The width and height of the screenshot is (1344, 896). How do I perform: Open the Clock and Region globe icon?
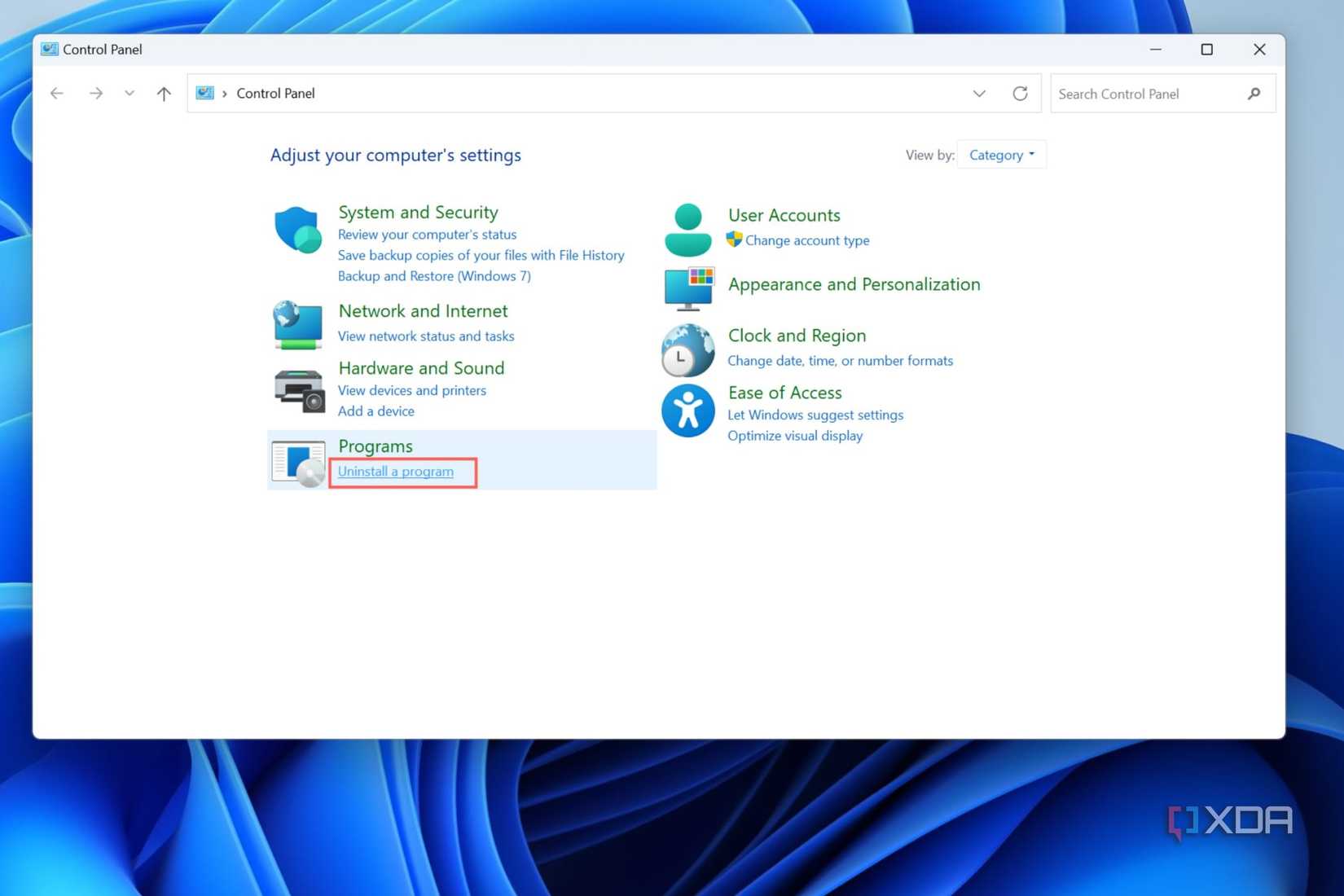(x=687, y=350)
